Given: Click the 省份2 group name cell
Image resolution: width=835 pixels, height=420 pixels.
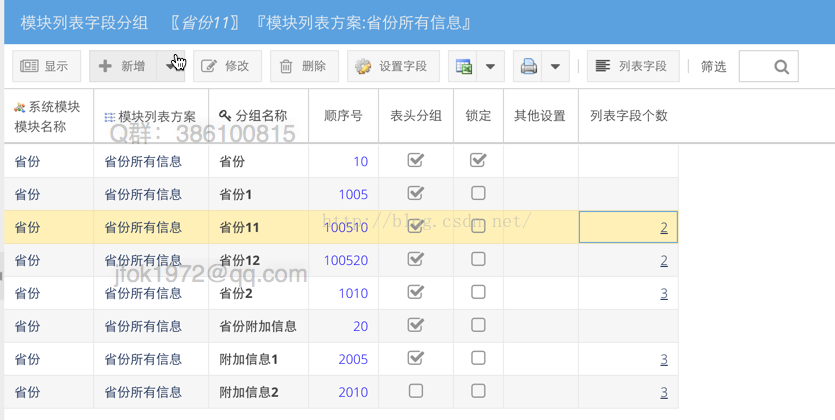Looking at the screenshot, I should pyautogui.click(x=258, y=293).
